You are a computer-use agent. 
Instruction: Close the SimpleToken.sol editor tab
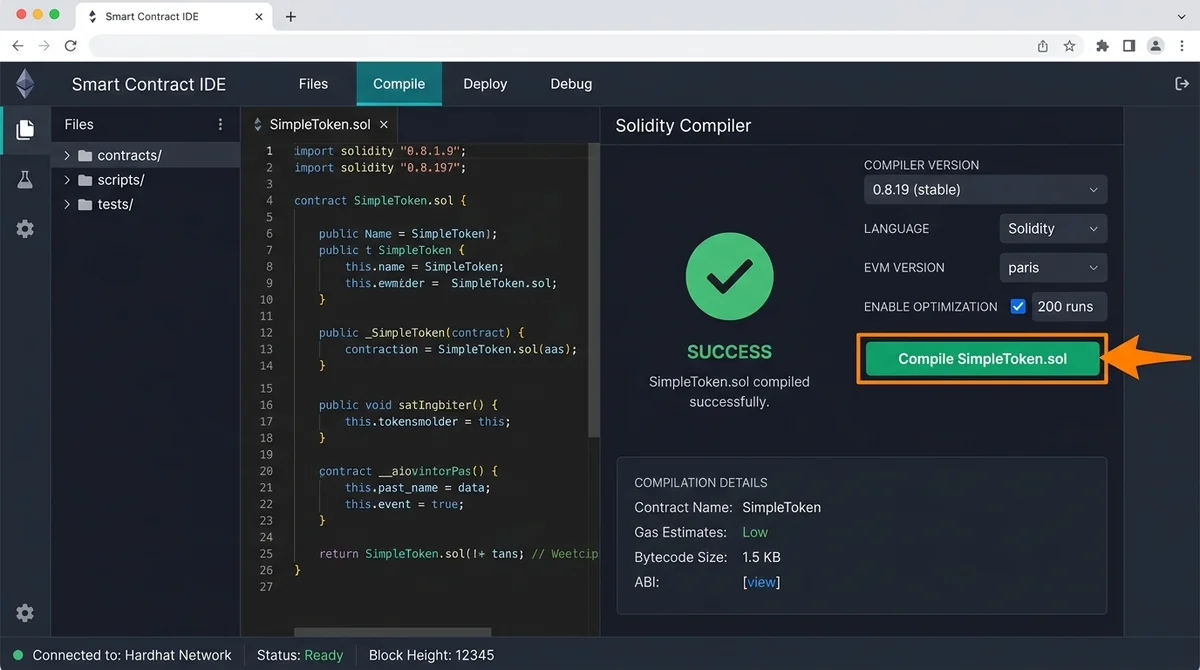coord(384,125)
